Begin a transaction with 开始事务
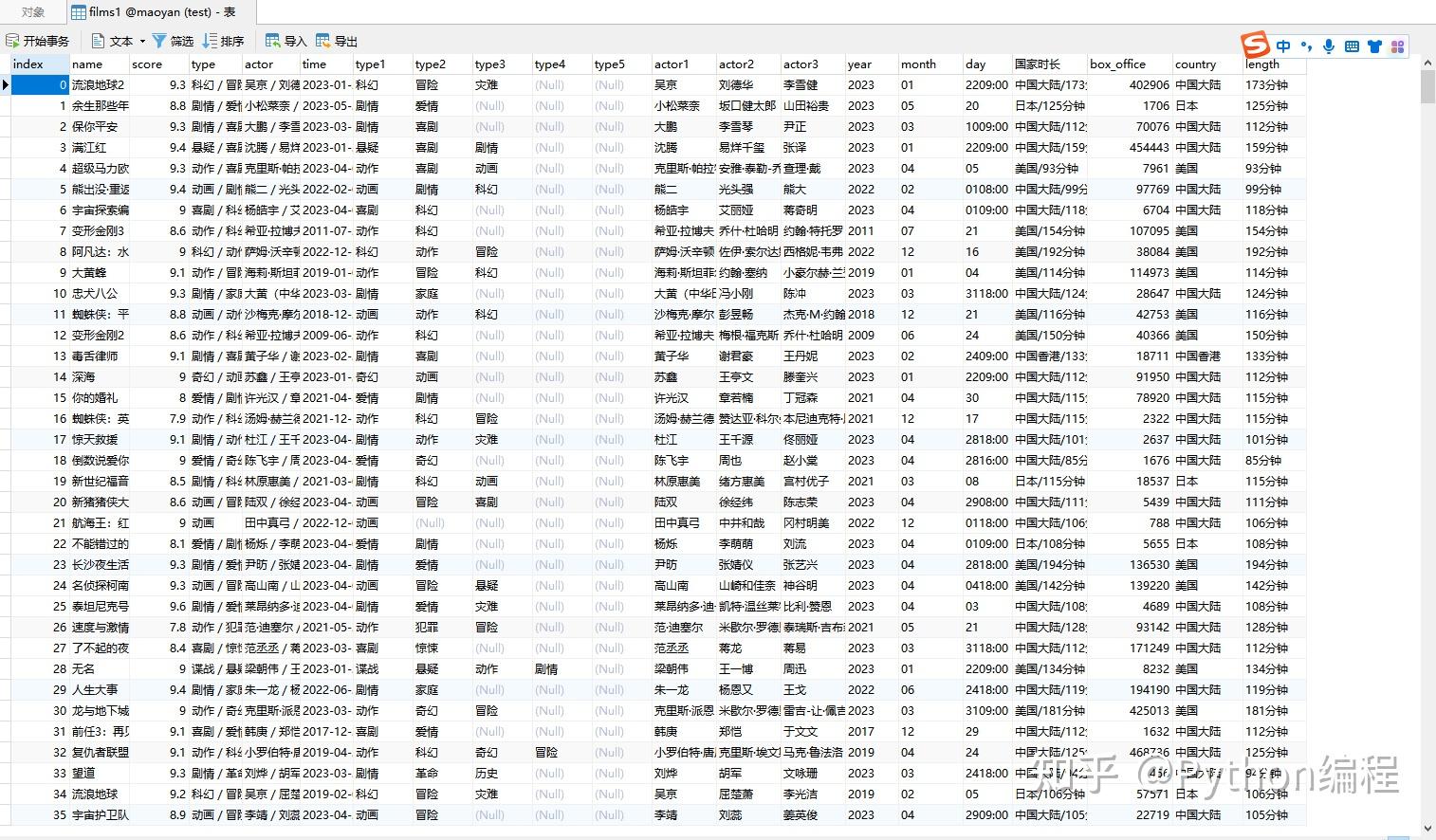This screenshot has height=840, width=1436. (x=38, y=41)
